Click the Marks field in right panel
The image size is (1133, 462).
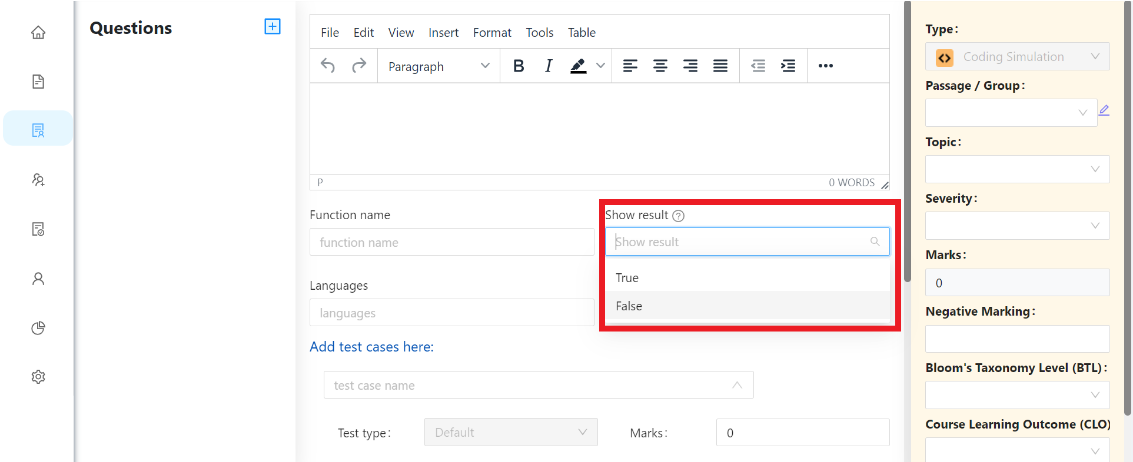coord(1017,282)
